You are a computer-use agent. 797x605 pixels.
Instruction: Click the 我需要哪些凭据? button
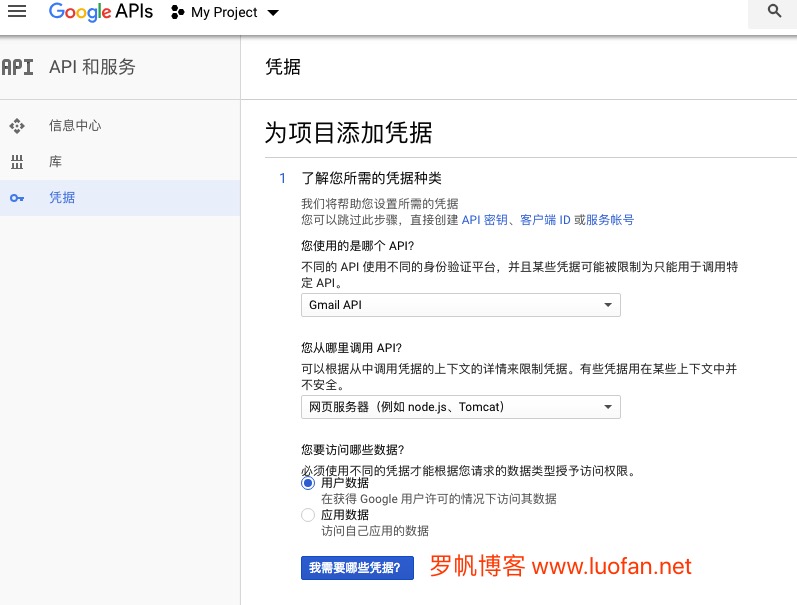[x=357, y=568]
